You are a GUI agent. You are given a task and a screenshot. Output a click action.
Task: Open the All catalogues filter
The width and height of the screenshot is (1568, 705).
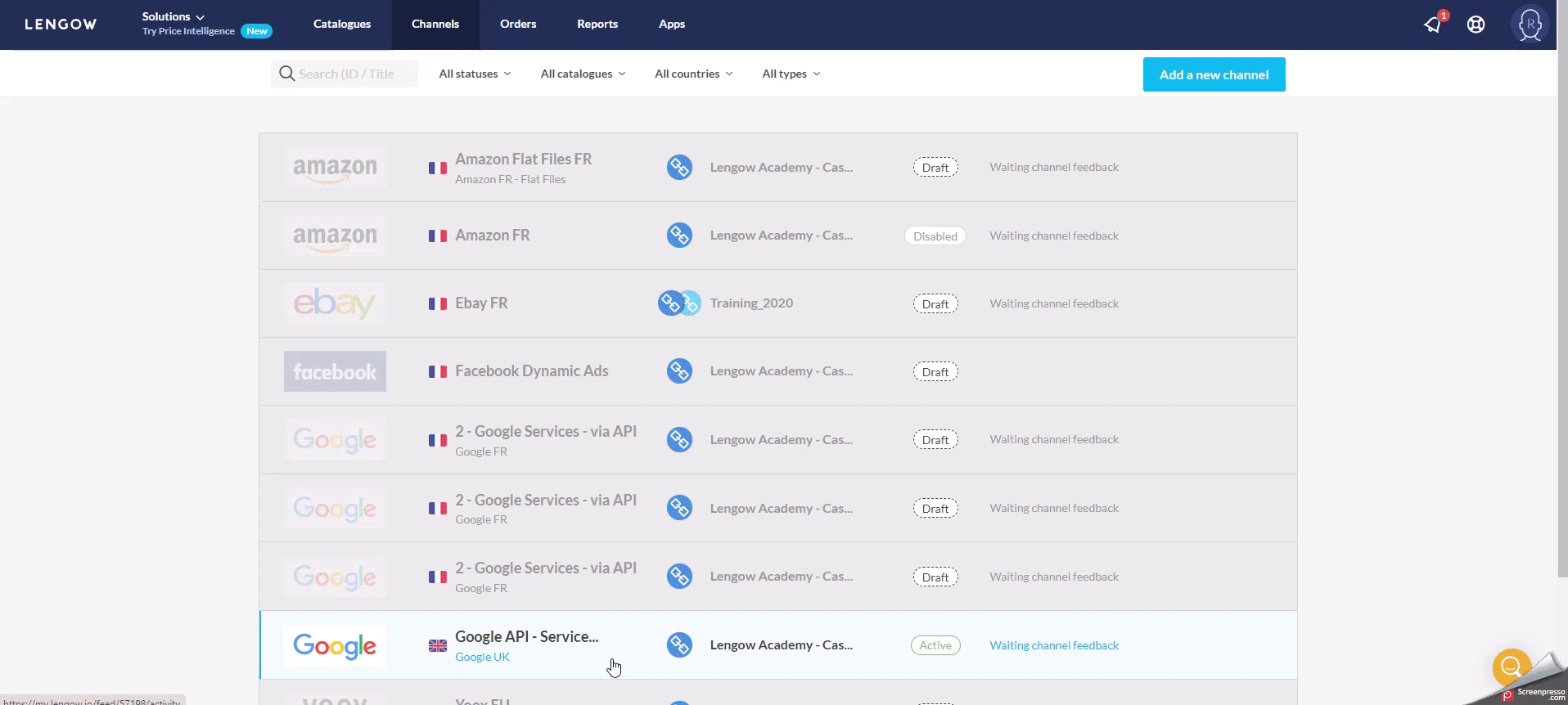pos(583,74)
